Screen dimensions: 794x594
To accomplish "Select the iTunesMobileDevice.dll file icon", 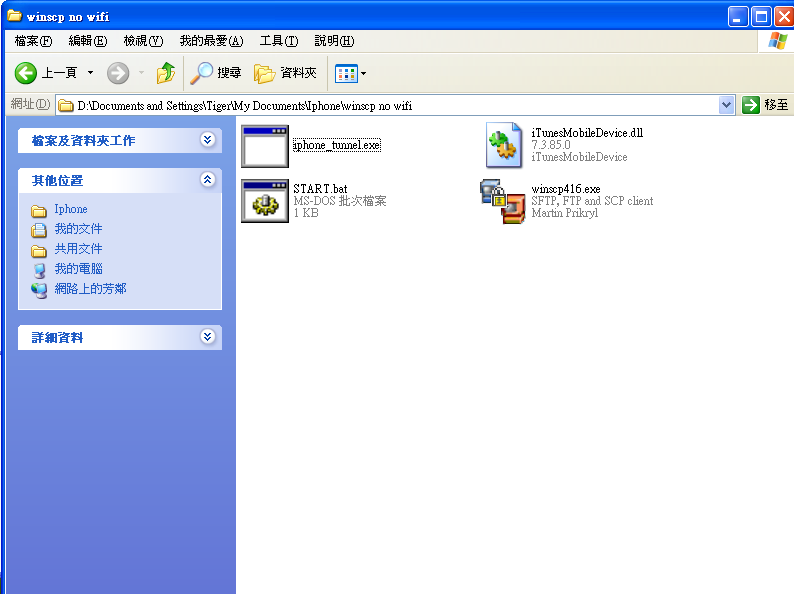I will click(504, 146).
